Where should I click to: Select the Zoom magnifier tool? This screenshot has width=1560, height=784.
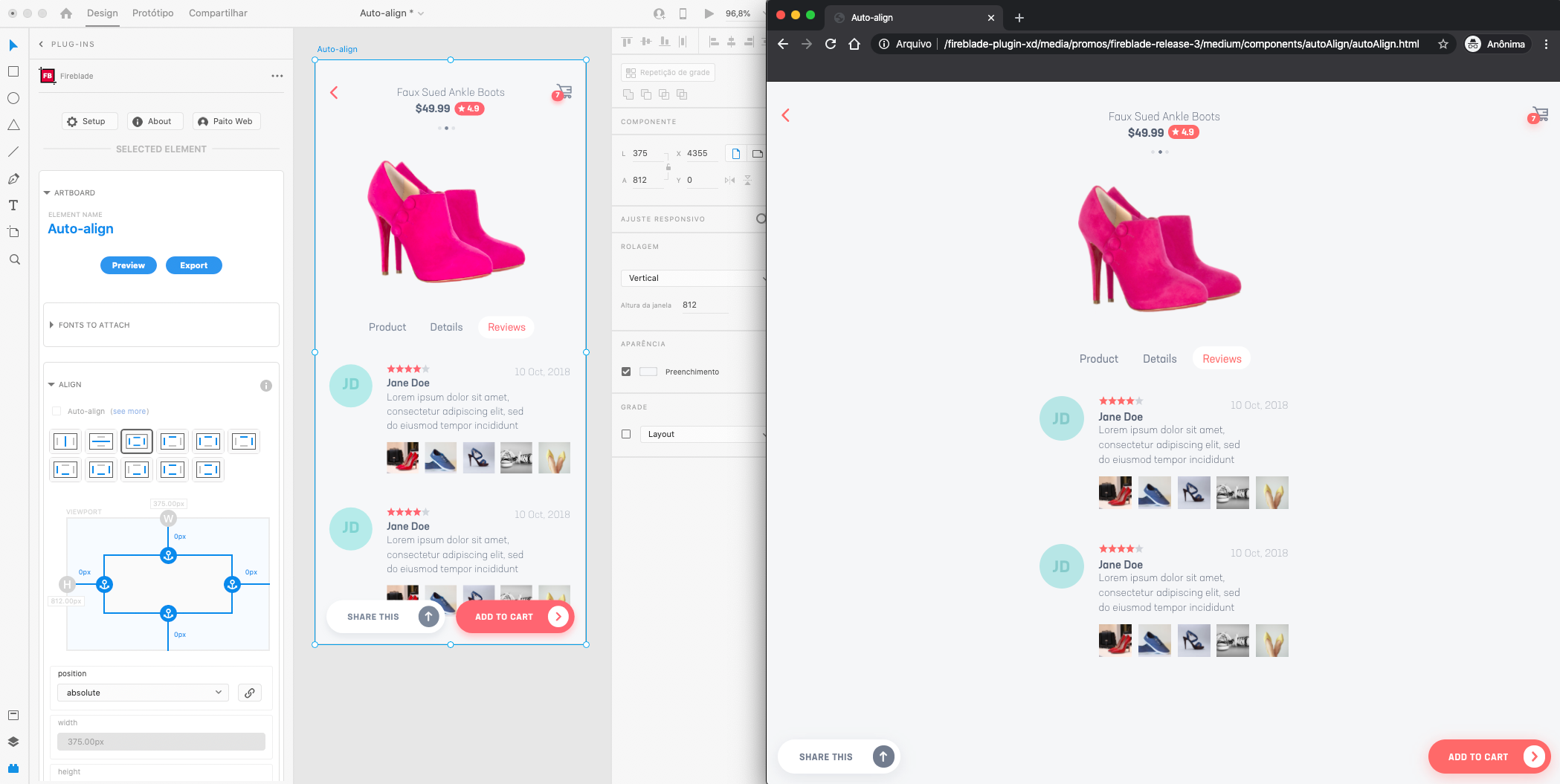tap(13, 259)
